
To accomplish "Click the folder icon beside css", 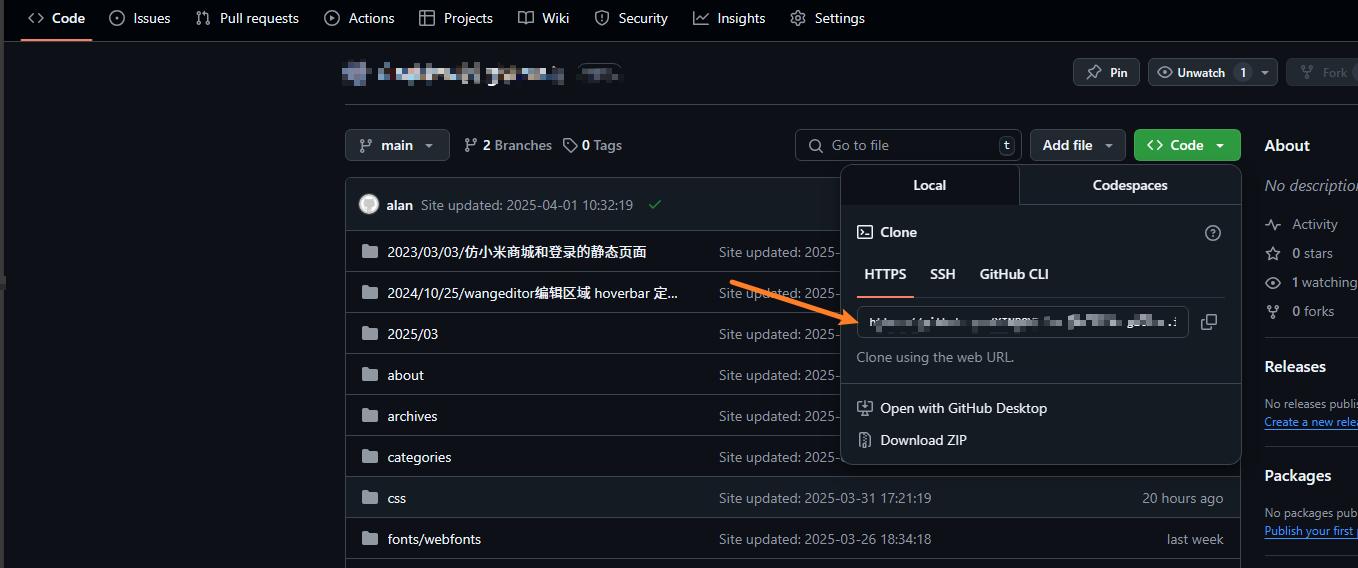I will (370, 497).
